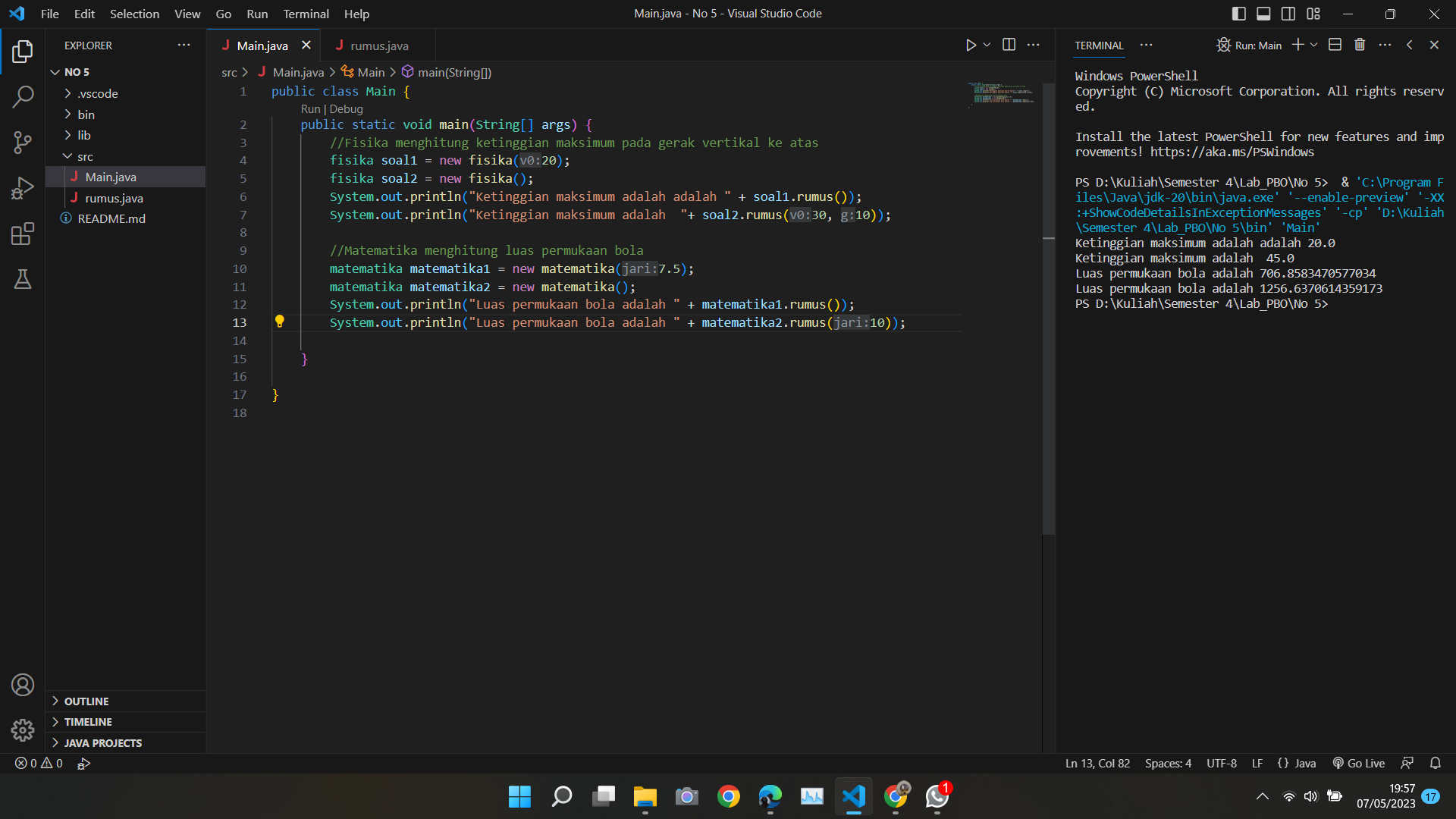Toggle the primary sidebar visibility
The width and height of the screenshot is (1456, 819).
(x=1238, y=14)
